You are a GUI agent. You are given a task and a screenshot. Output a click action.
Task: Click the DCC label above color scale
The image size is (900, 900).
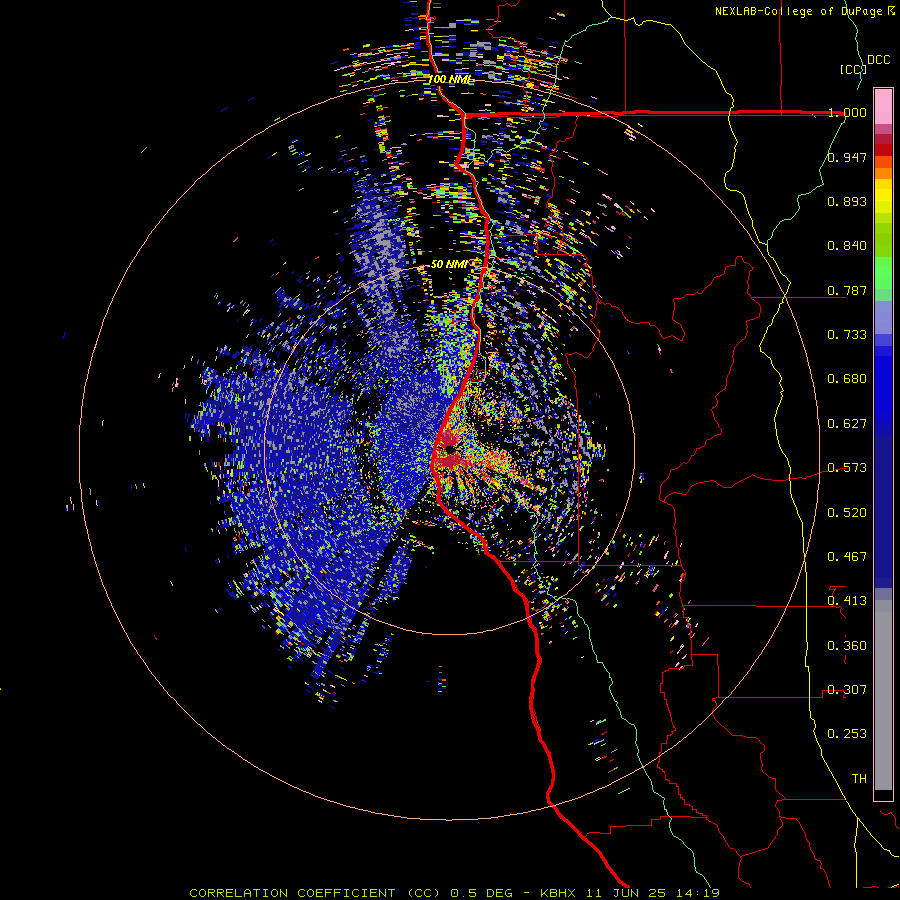[x=878, y=60]
